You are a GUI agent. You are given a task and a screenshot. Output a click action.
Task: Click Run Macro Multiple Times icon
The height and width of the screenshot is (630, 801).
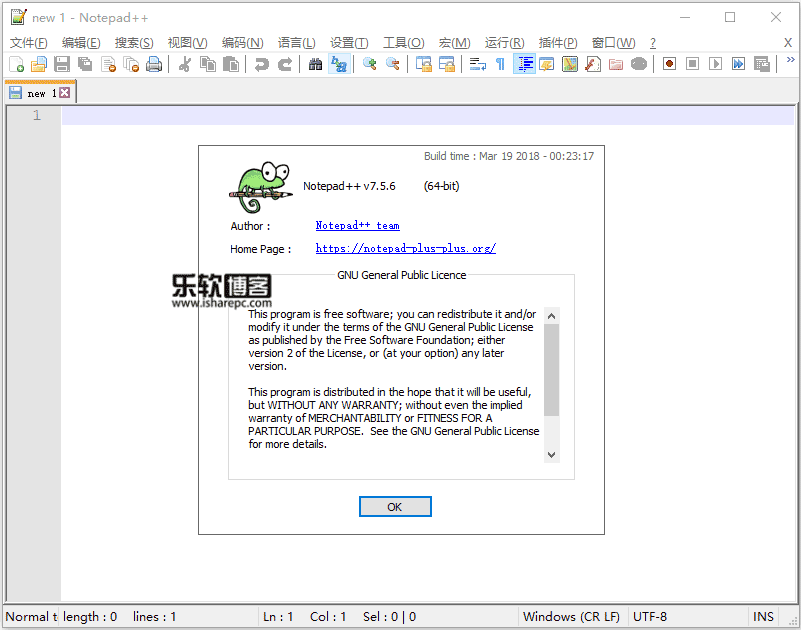coord(738,64)
